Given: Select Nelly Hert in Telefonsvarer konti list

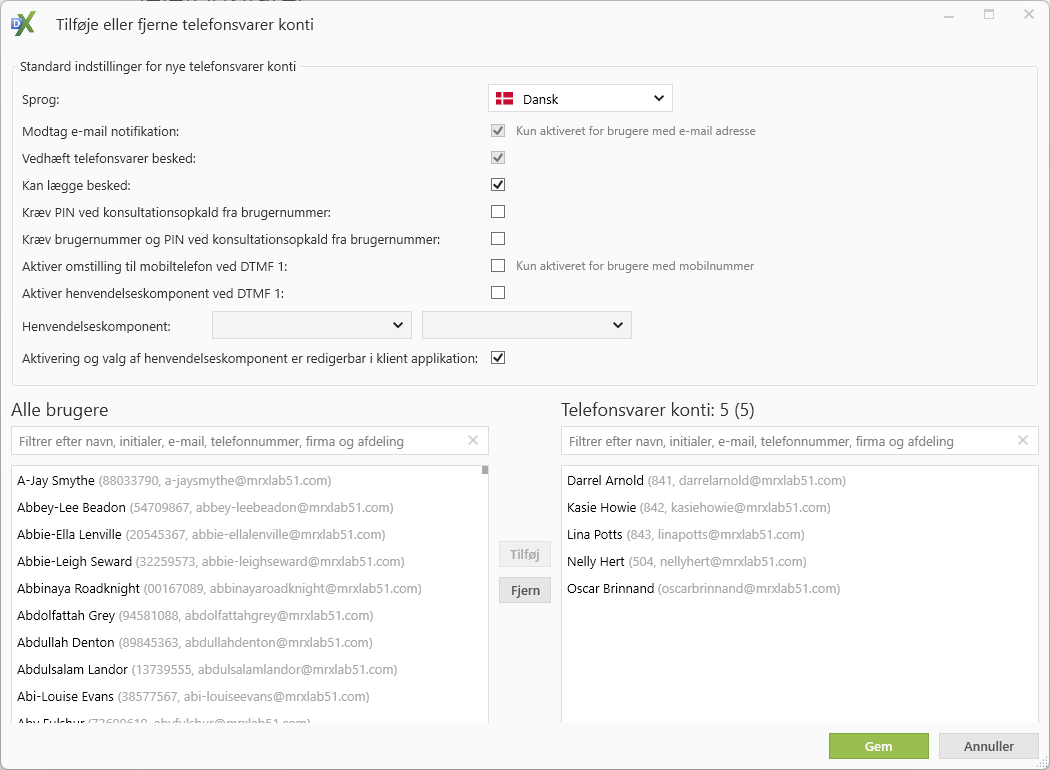Looking at the screenshot, I should tap(595, 562).
